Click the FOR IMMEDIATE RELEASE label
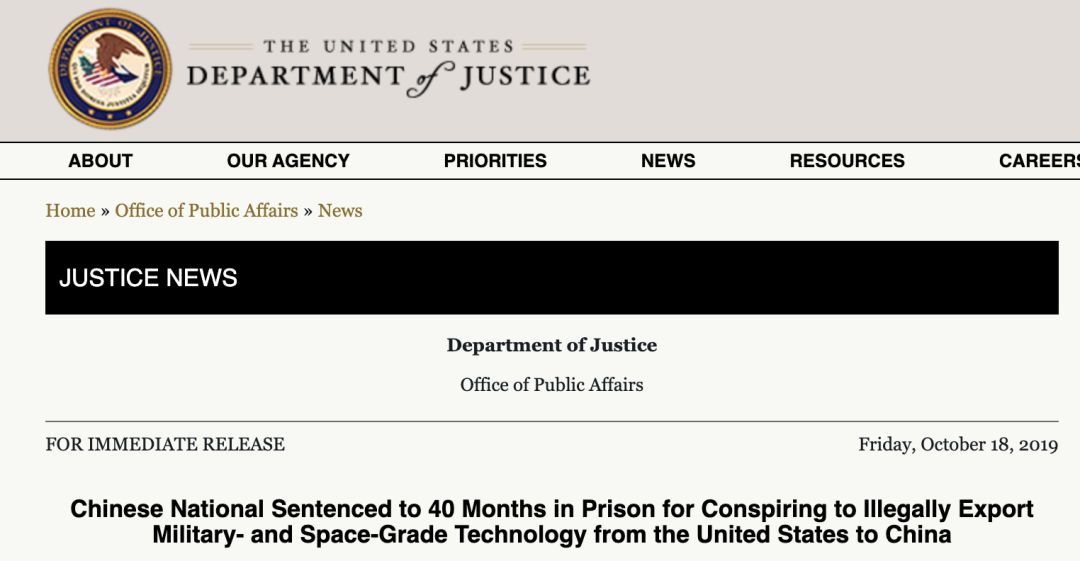The width and height of the screenshot is (1080, 561). click(x=165, y=444)
